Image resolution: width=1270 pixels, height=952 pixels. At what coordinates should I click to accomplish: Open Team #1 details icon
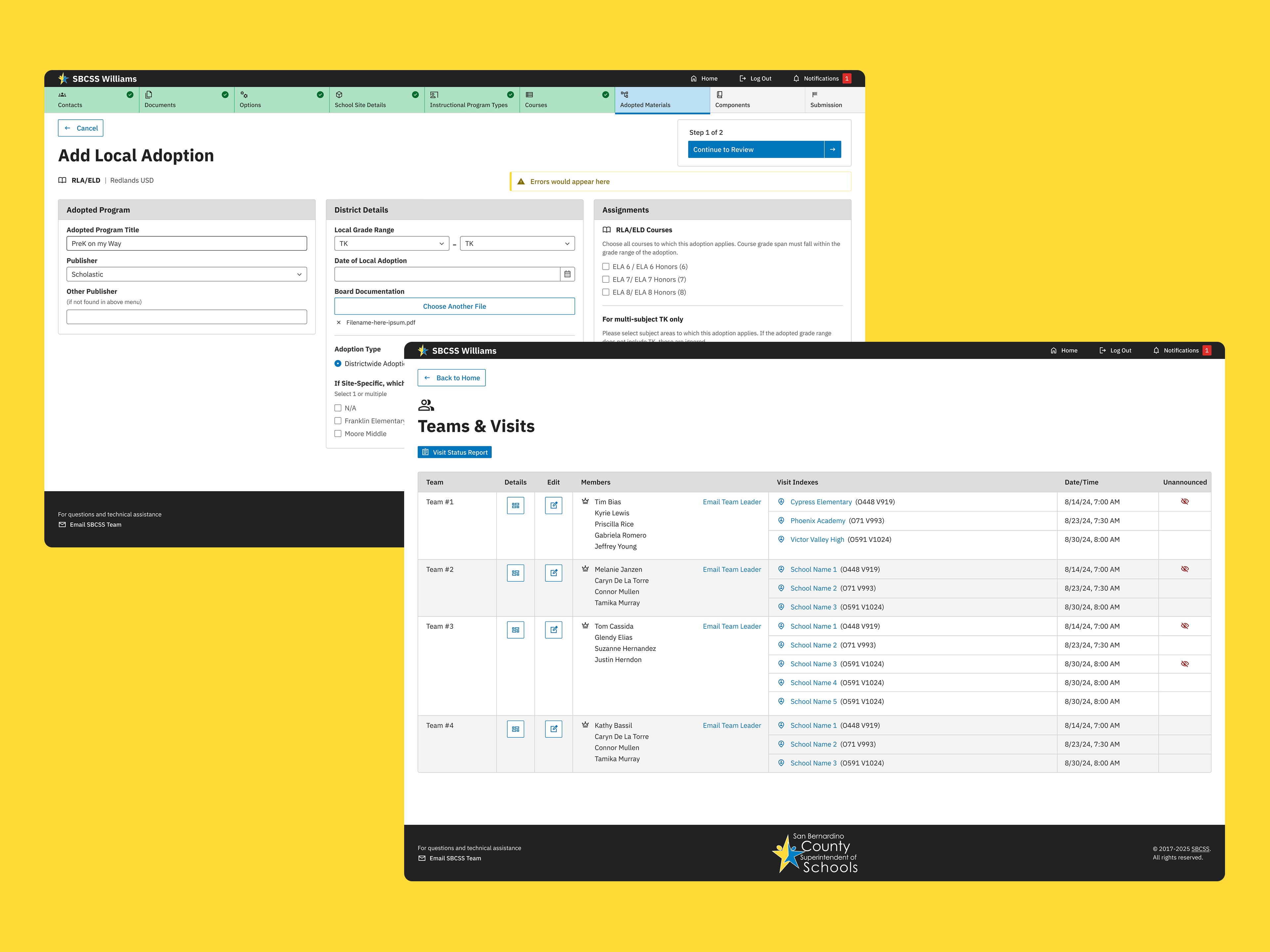[x=515, y=505]
